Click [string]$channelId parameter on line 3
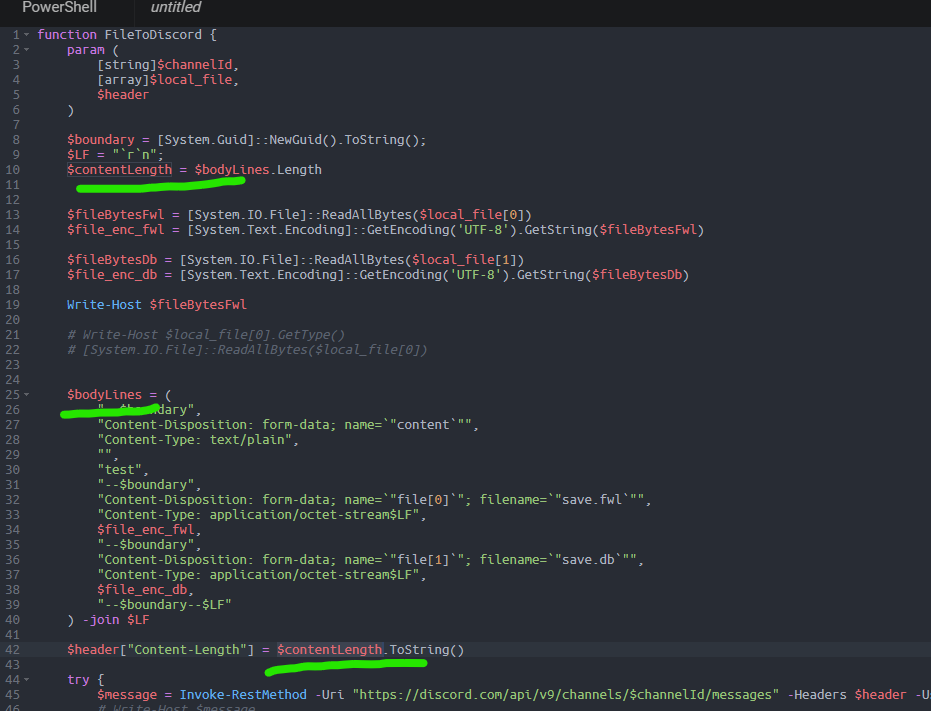The image size is (931, 711). [x=165, y=65]
